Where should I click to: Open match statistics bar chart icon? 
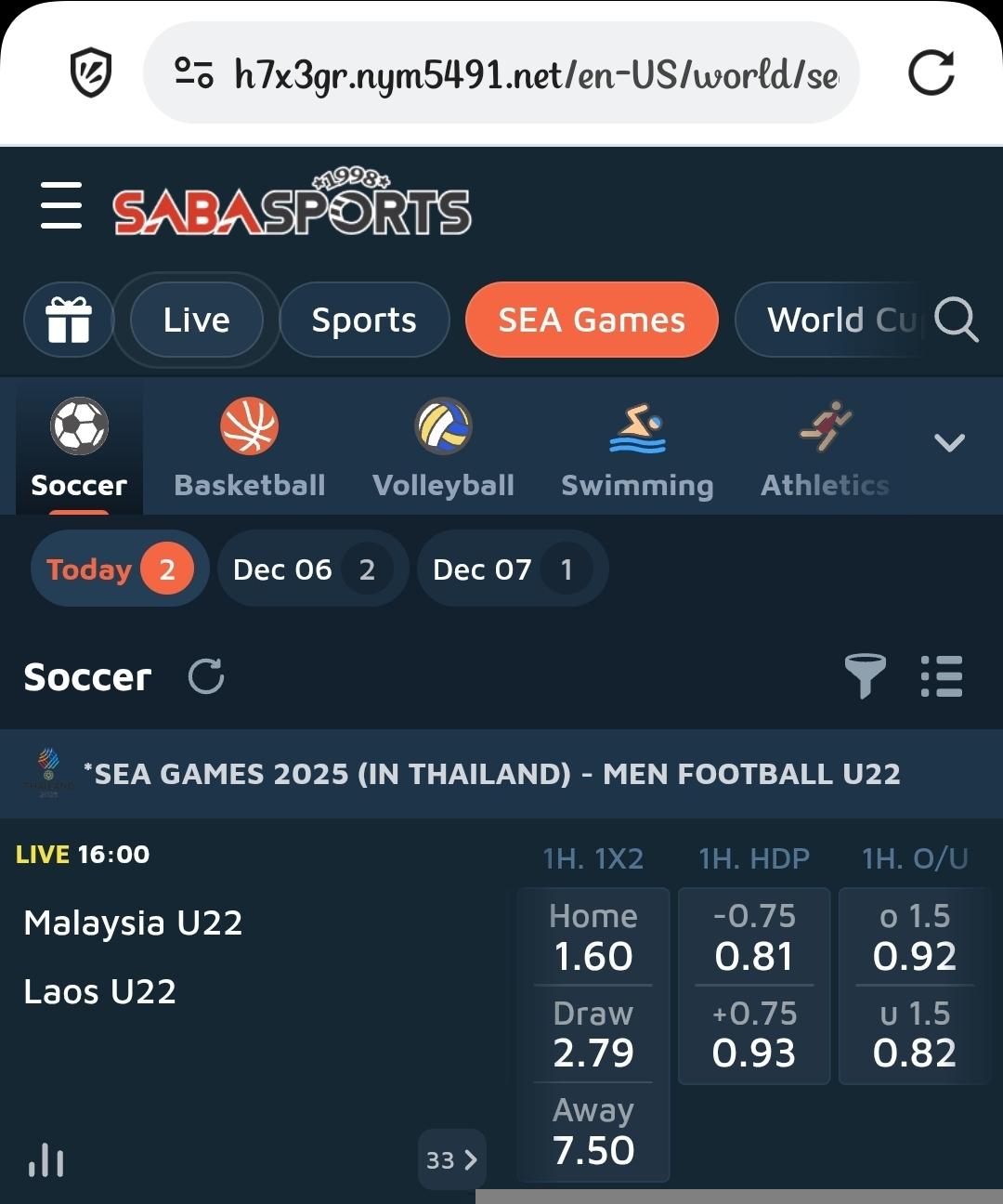(x=46, y=1159)
